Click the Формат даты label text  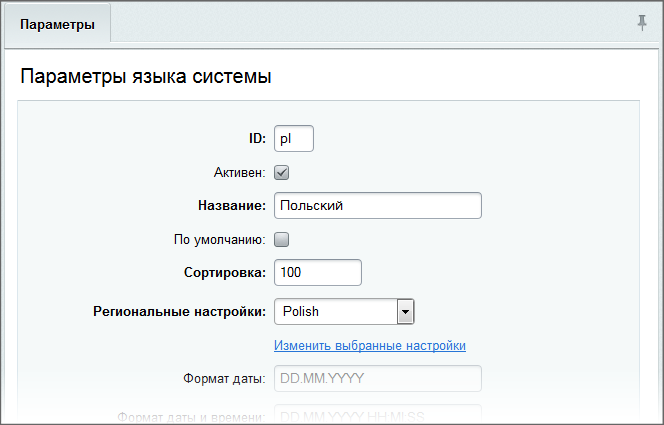[223, 379]
